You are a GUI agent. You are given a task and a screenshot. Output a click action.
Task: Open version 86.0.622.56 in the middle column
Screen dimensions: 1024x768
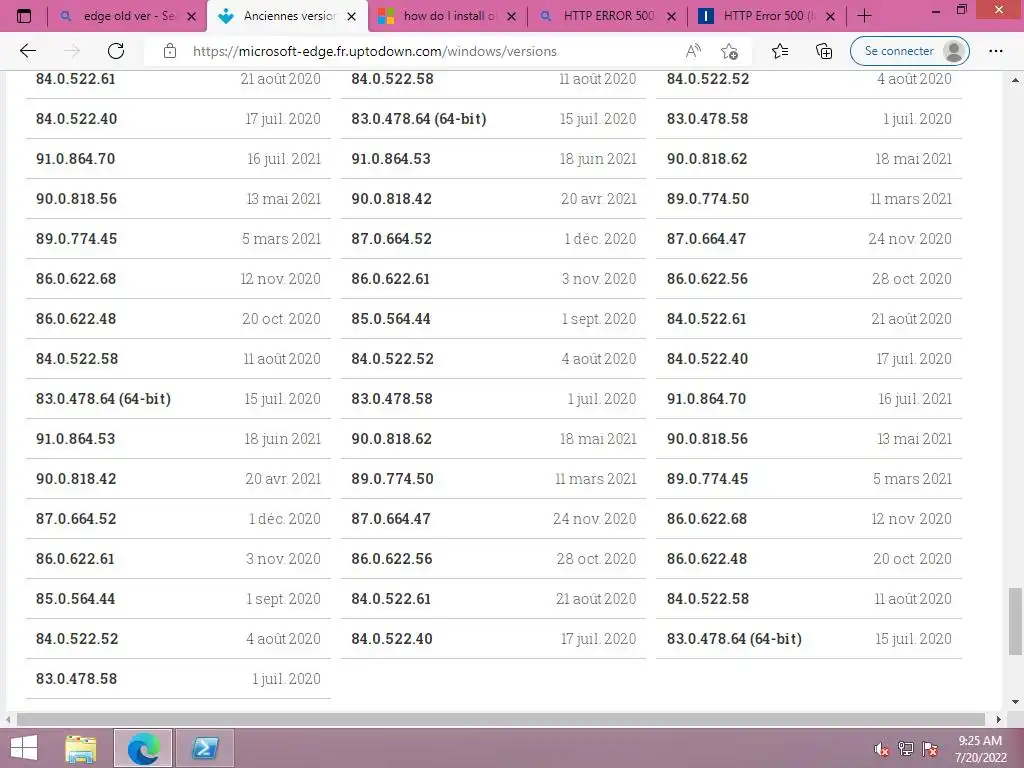pos(493,558)
